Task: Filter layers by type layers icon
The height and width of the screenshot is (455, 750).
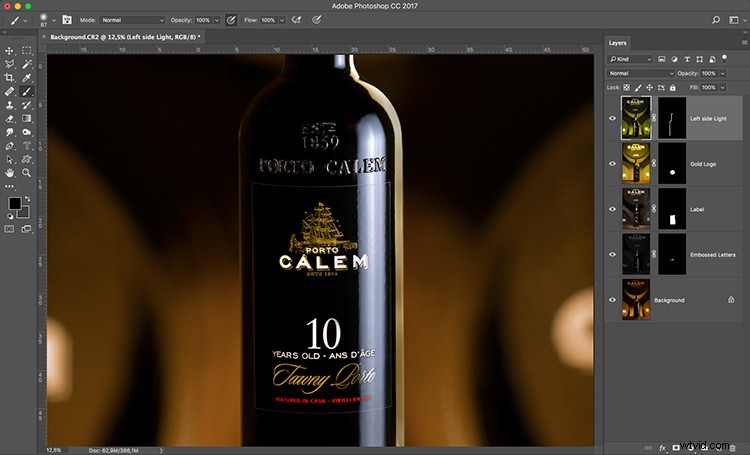Action: point(687,59)
